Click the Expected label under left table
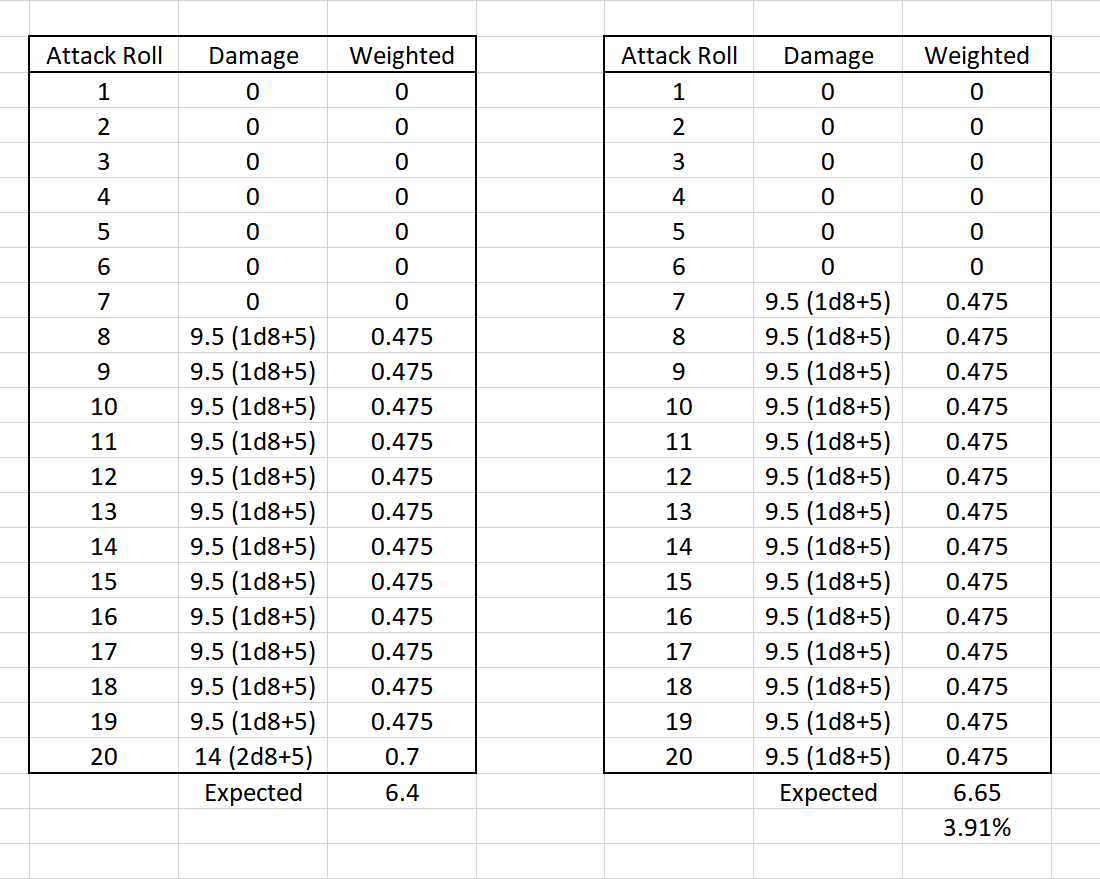1100x879 pixels. pyautogui.click(x=253, y=792)
